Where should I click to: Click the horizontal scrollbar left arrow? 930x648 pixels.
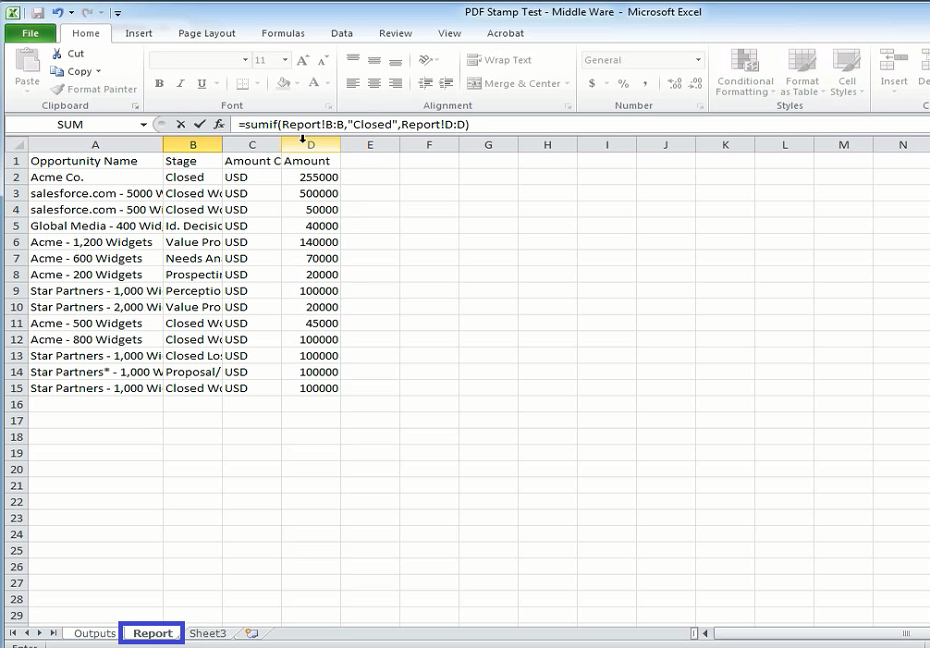pos(705,633)
